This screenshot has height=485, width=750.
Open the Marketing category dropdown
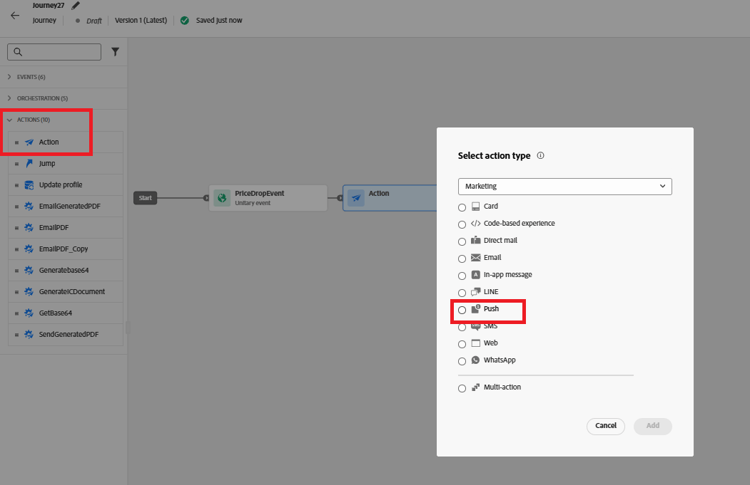565,186
